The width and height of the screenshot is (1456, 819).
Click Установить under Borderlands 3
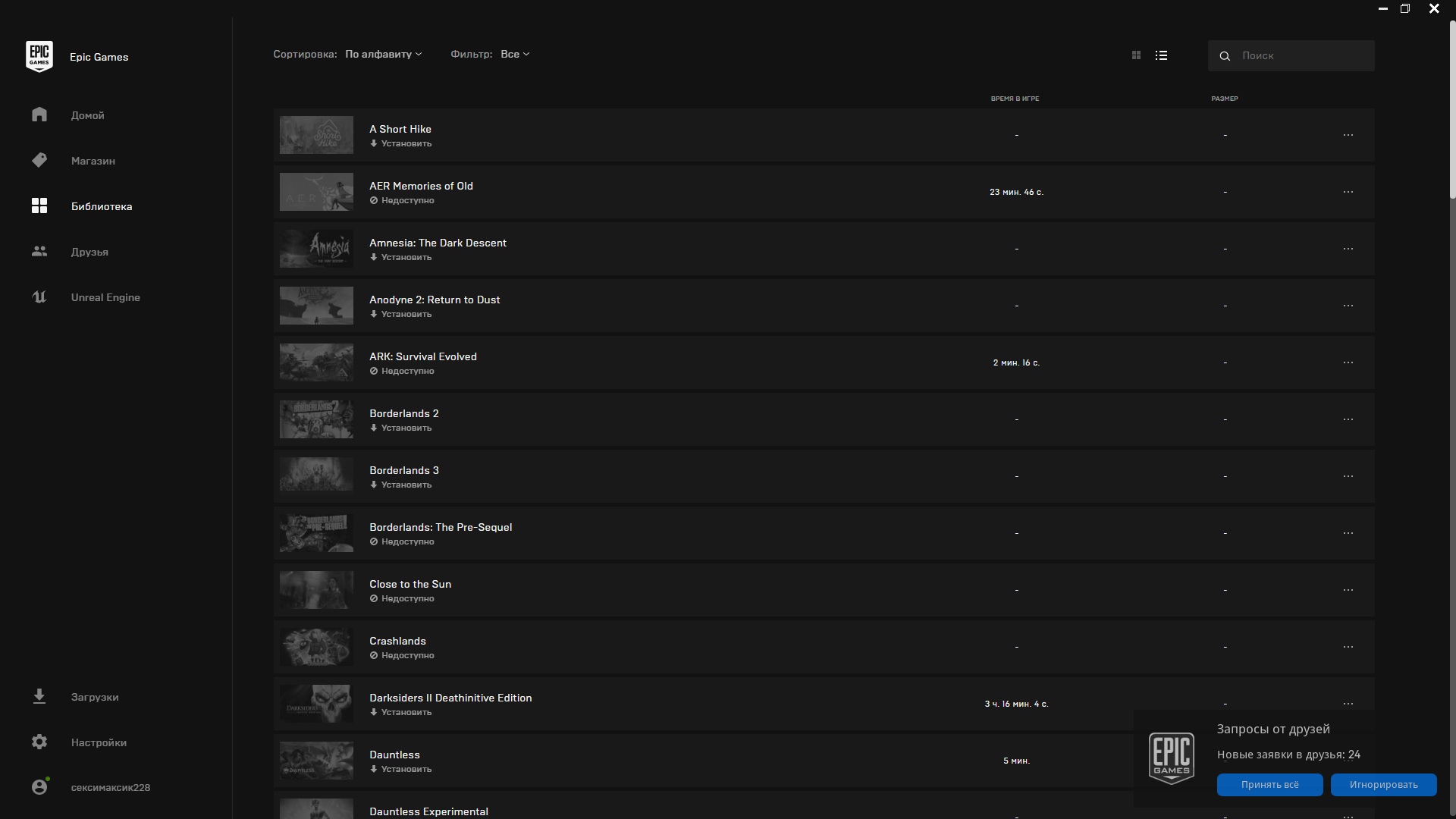(401, 485)
